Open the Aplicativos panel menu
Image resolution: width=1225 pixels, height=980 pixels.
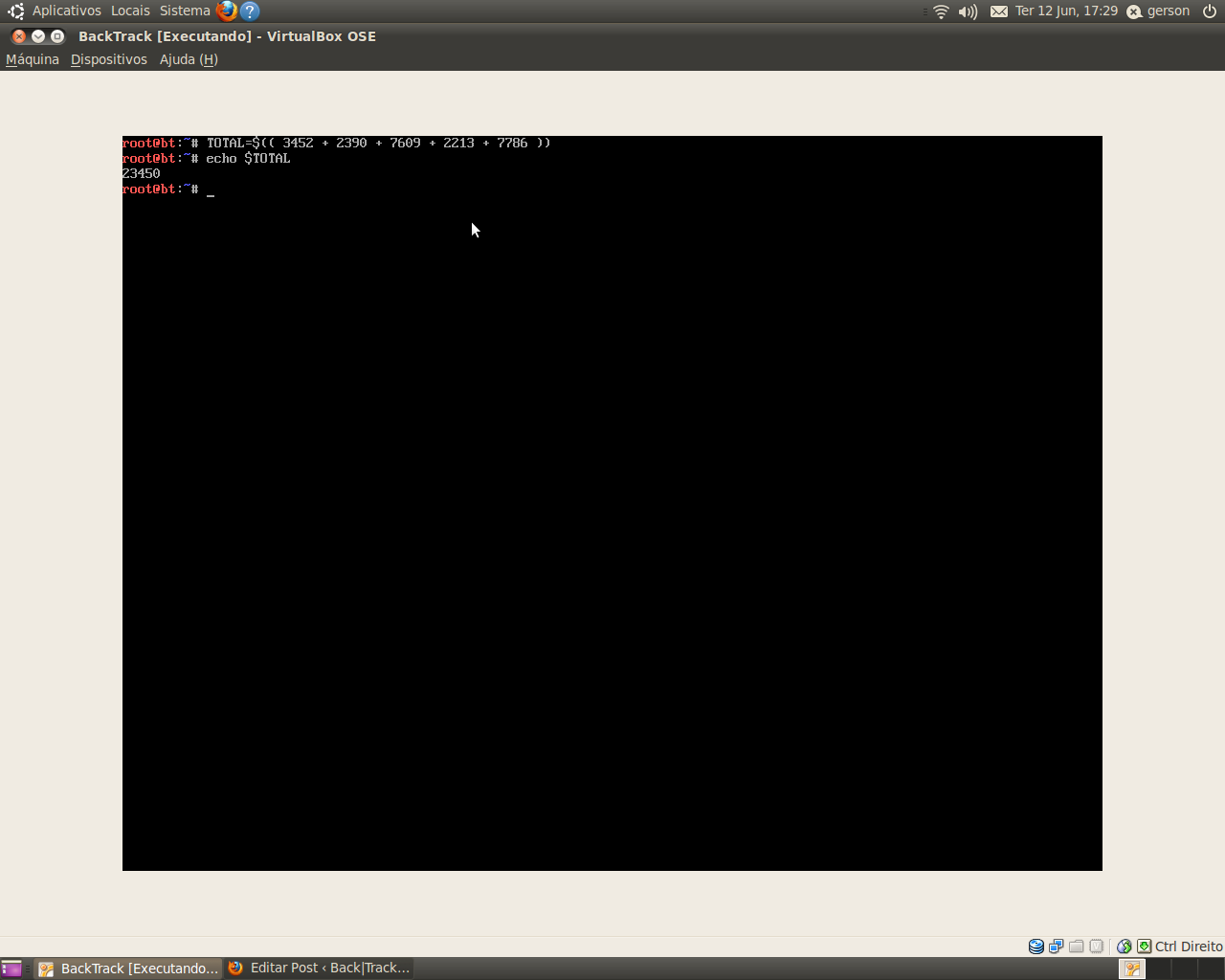[66, 11]
